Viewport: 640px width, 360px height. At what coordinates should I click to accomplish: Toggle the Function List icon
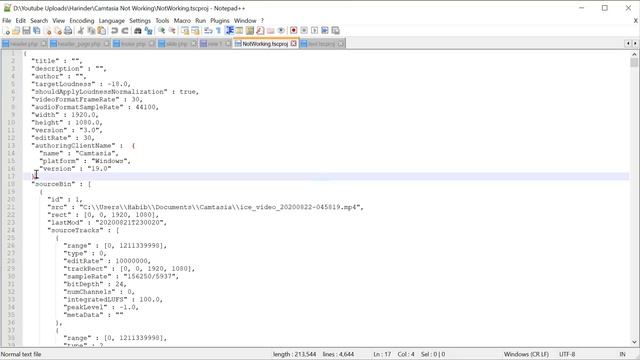(x=260, y=31)
